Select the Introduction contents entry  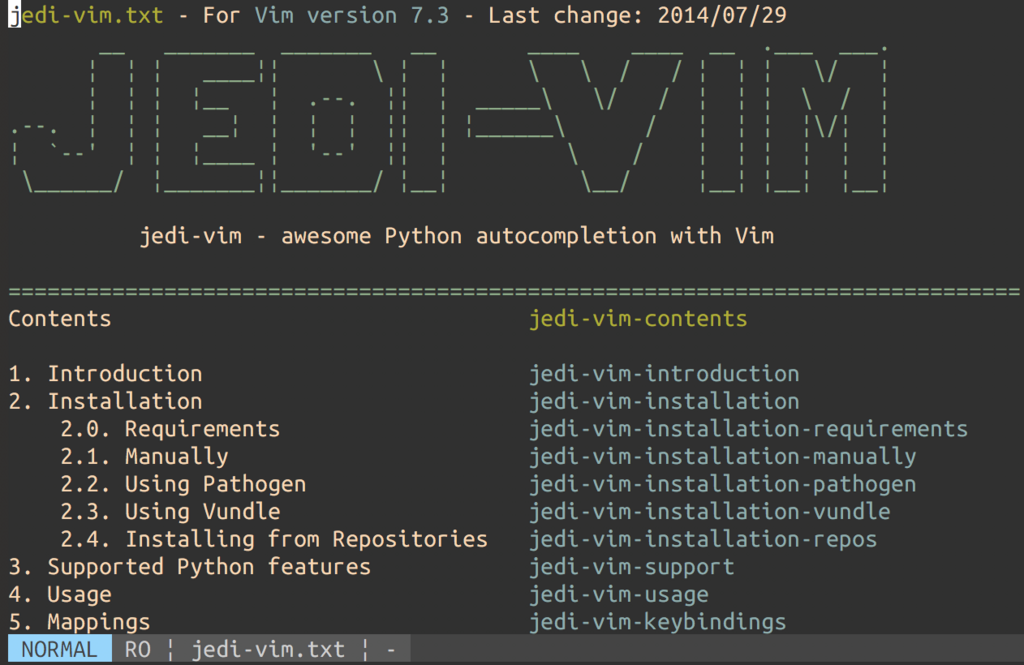[124, 374]
